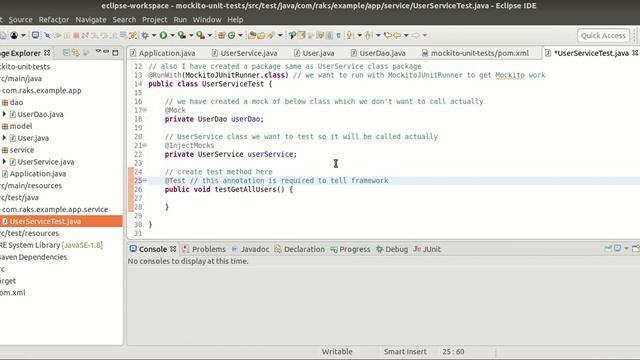Select the service package in Package Explorer
This screenshot has height=360, width=640.
[x=22, y=150]
